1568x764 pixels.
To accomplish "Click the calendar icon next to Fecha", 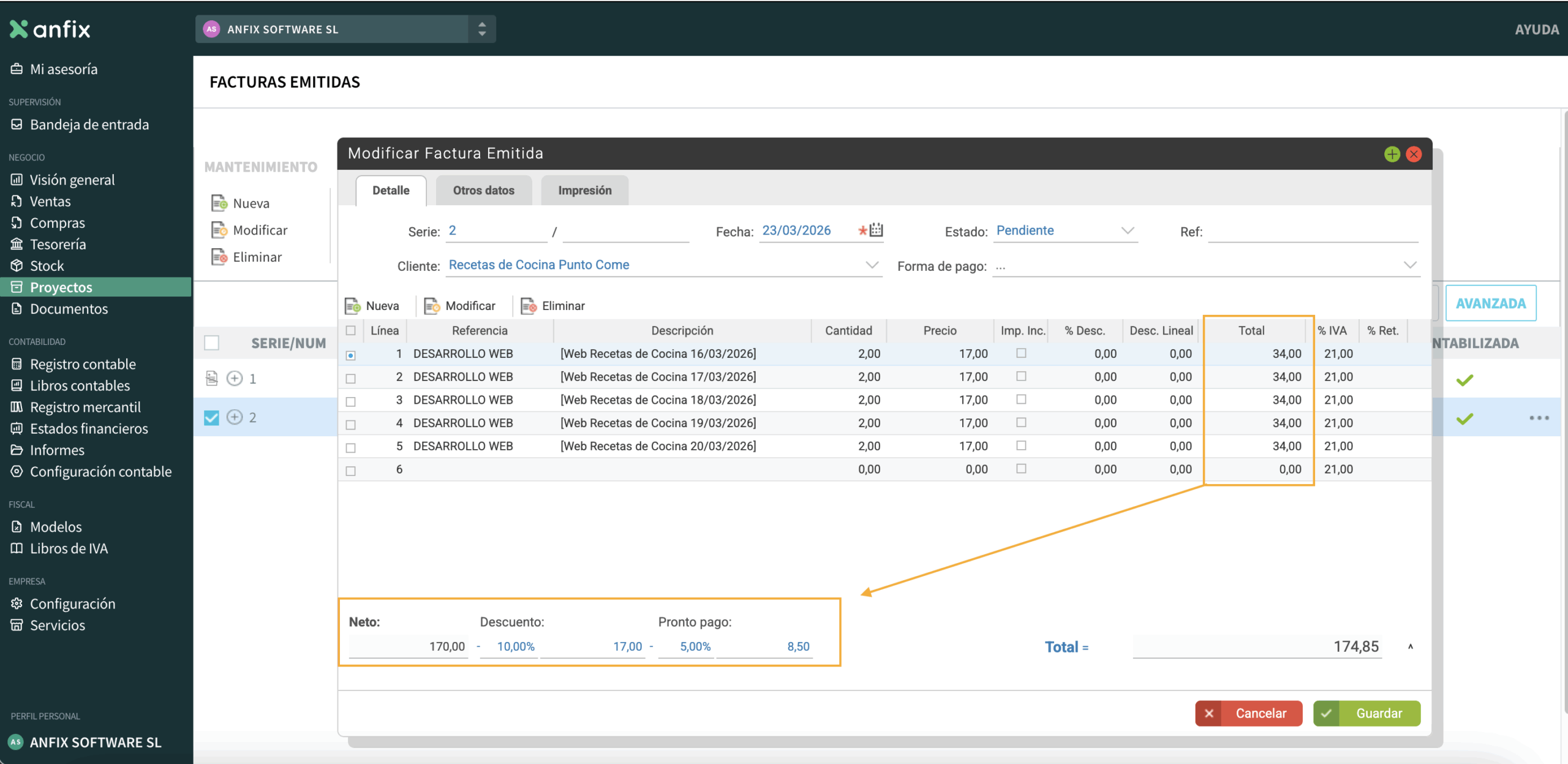I will (x=876, y=230).
